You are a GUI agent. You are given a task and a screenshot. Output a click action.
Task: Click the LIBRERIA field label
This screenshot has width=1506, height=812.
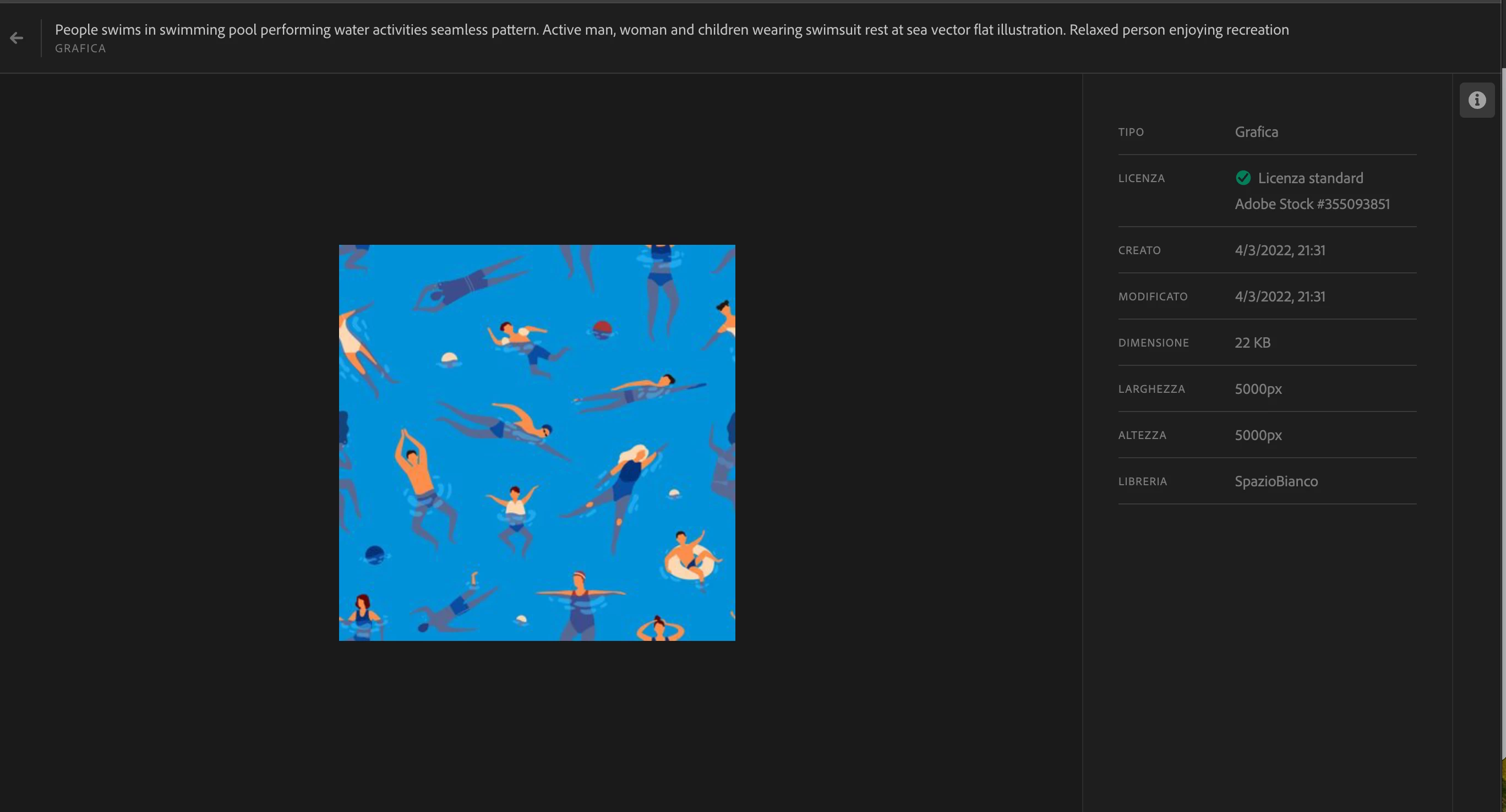(1142, 482)
